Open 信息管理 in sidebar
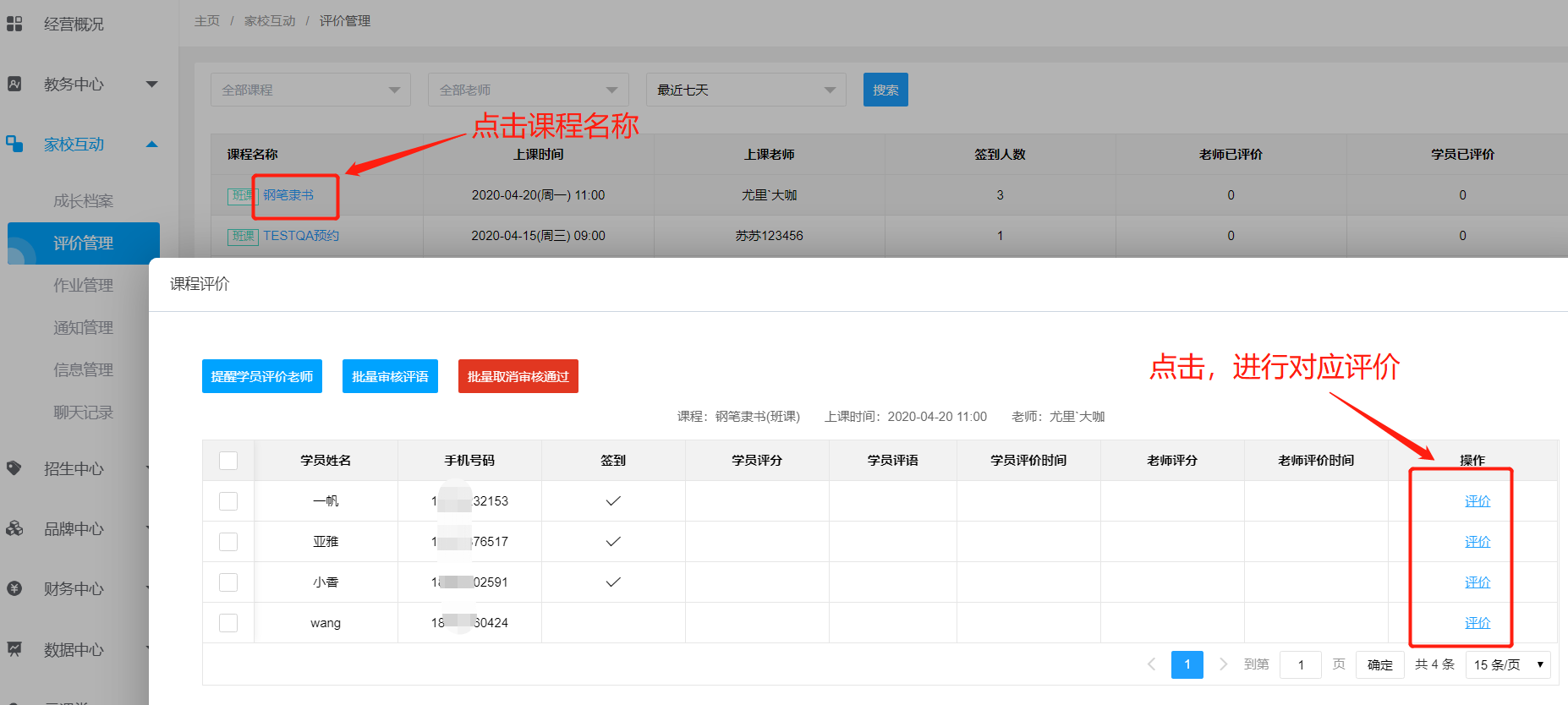The width and height of the screenshot is (1568, 705). (x=83, y=370)
